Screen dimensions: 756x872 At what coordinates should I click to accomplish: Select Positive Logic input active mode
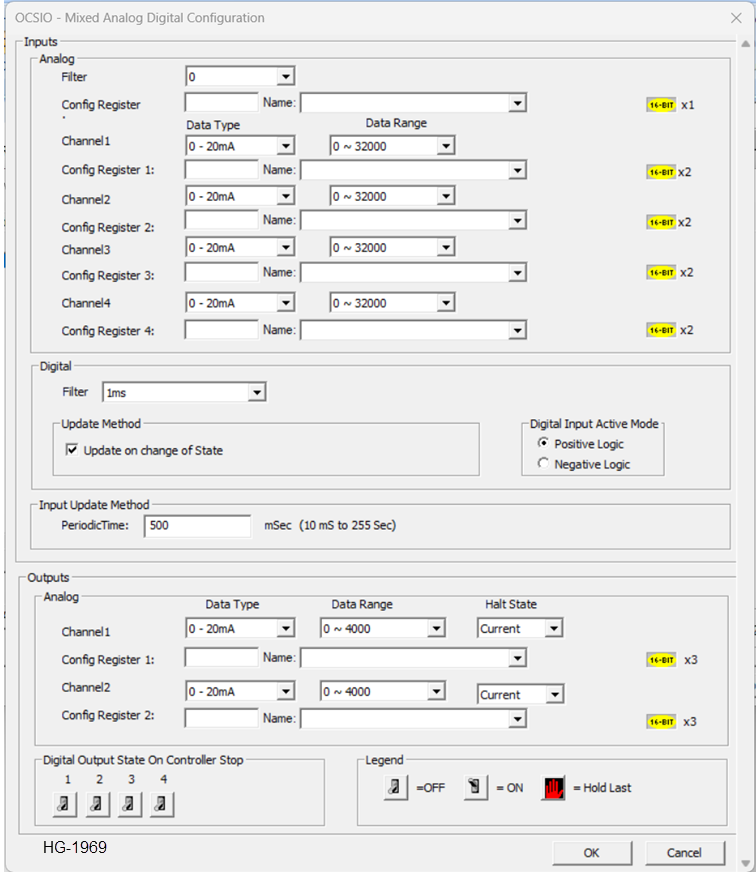click(x=544, y=443)
